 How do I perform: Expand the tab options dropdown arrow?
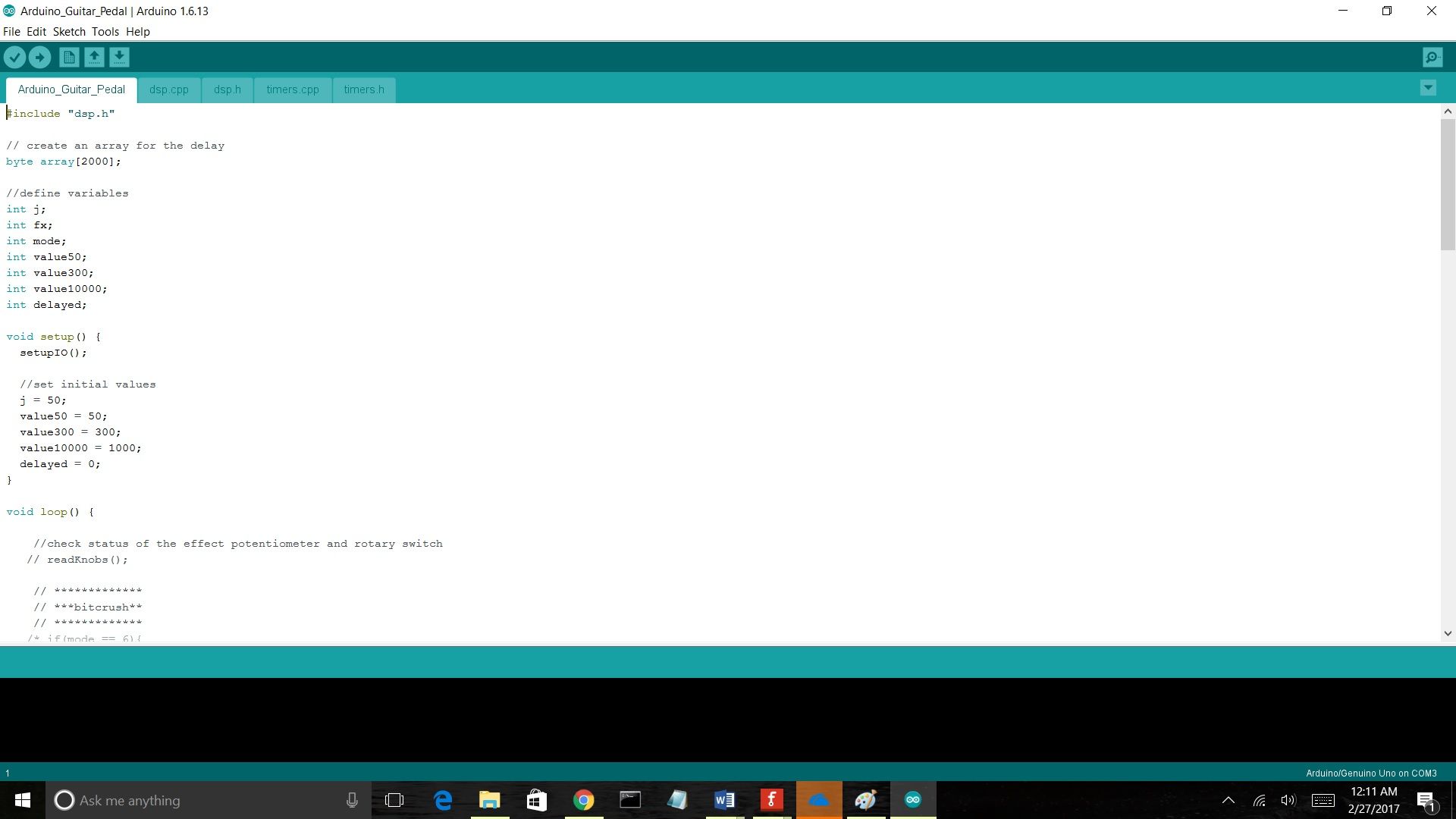[1428, 88]
